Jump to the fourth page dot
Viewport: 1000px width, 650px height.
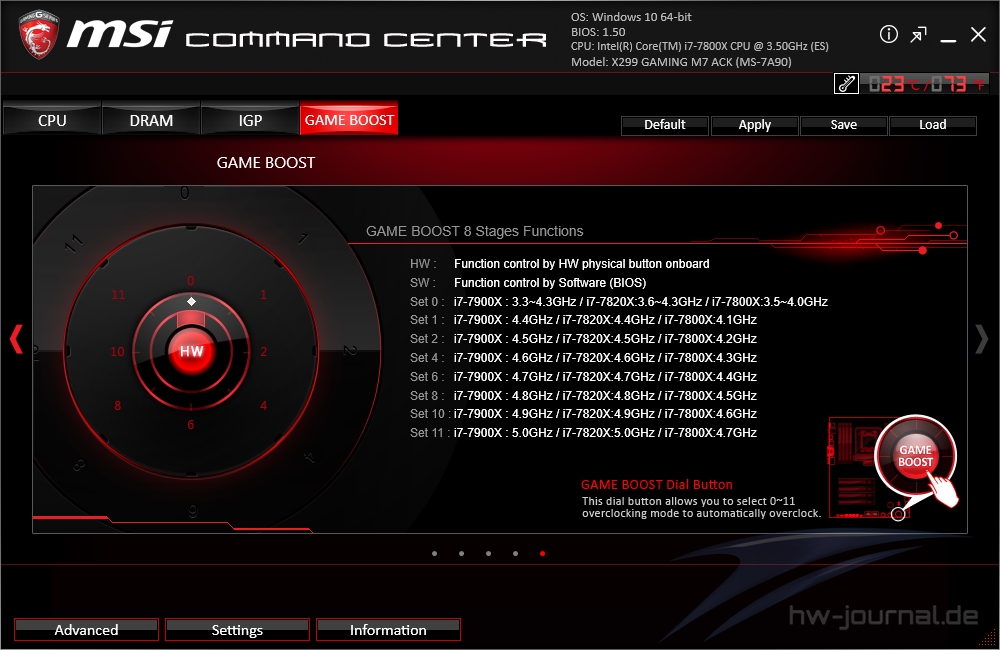click(x=515, y=554)
